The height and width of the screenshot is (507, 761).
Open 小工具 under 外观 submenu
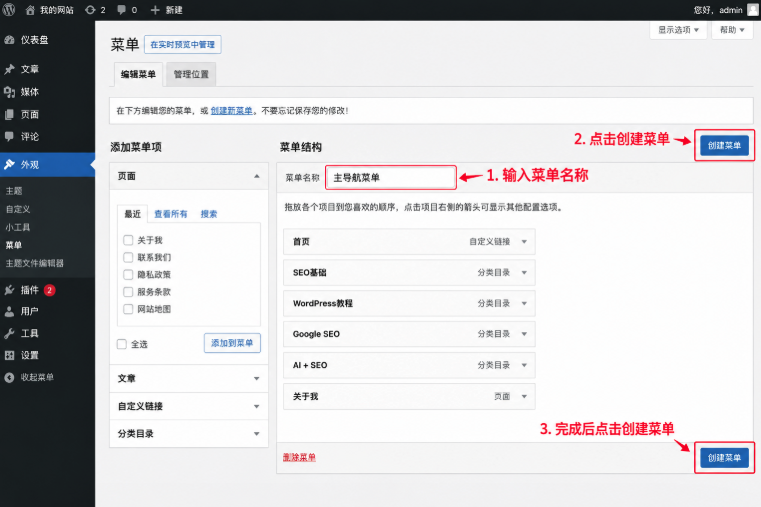tap(18, 227)
